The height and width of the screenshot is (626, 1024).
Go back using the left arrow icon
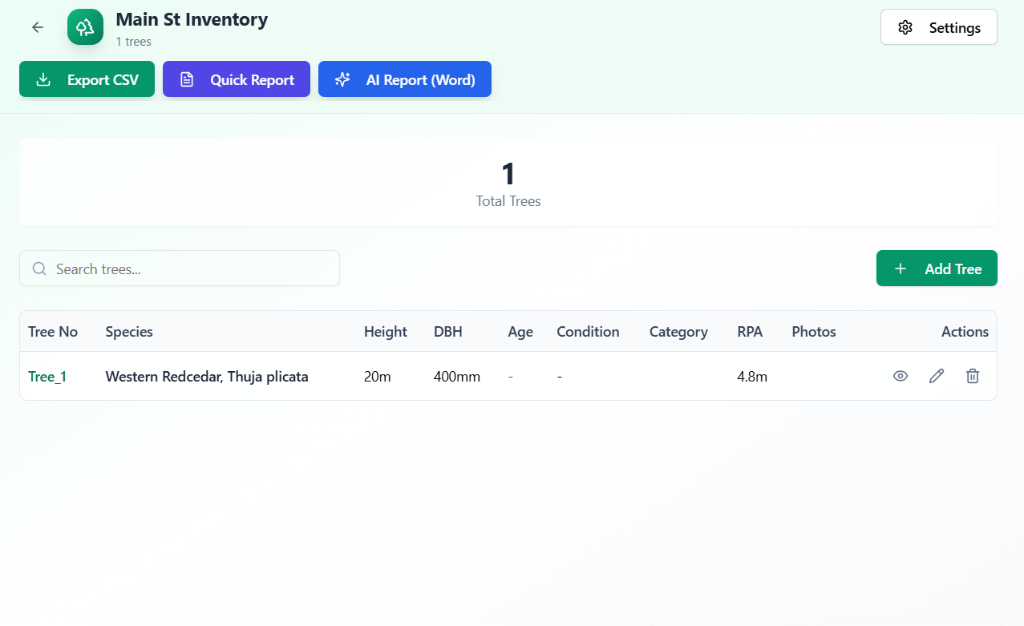click(x=37, y=27)
